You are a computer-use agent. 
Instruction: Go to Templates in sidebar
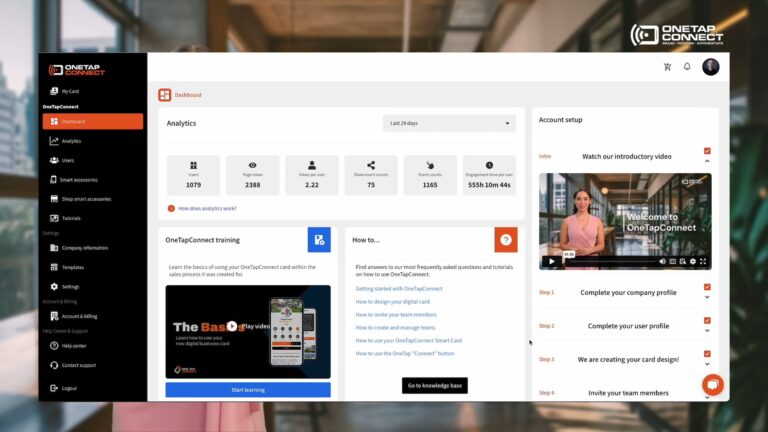point(73,267)
